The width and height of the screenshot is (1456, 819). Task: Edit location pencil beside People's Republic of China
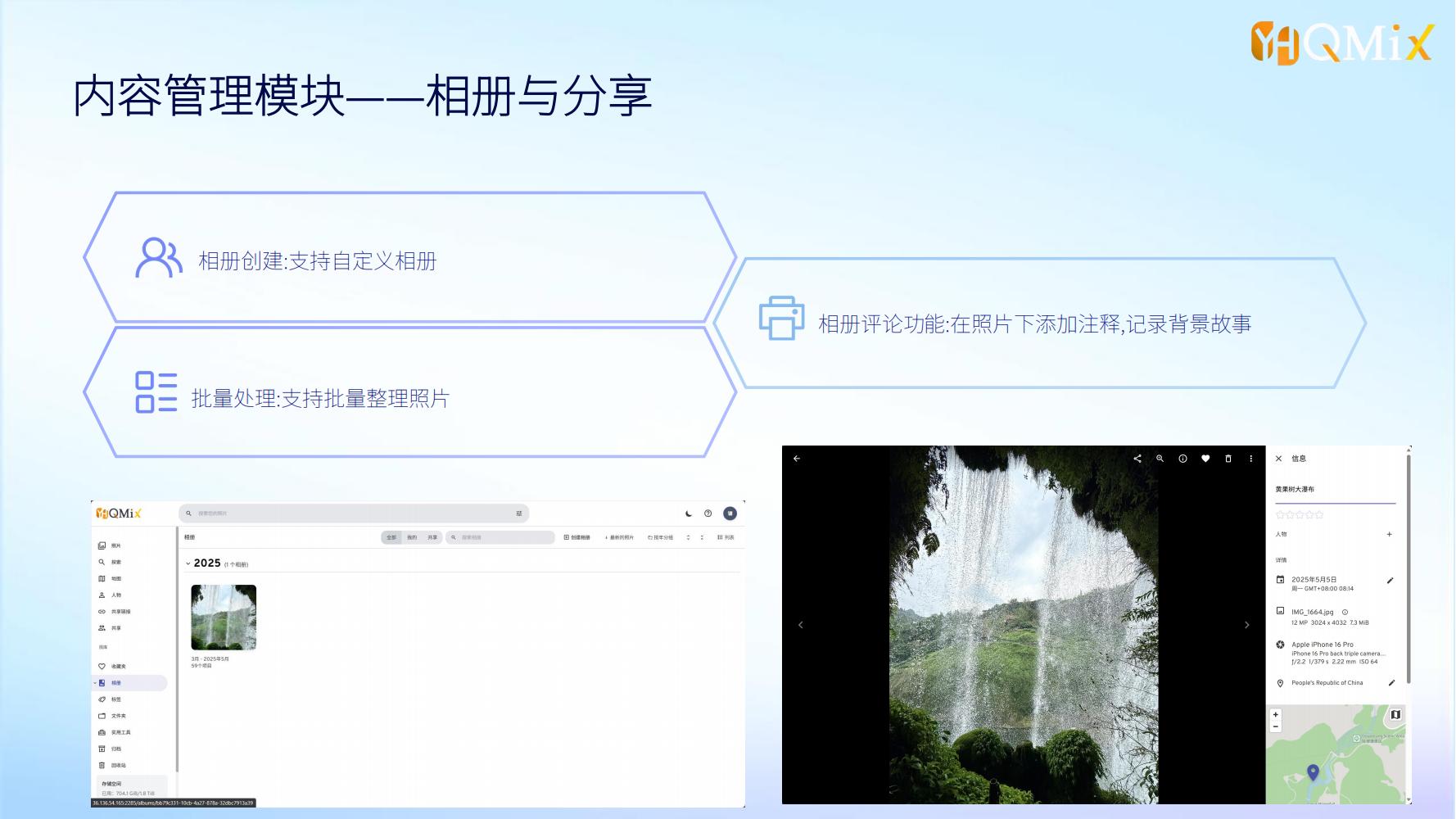pyautogui.click(x=1391, y=683)
